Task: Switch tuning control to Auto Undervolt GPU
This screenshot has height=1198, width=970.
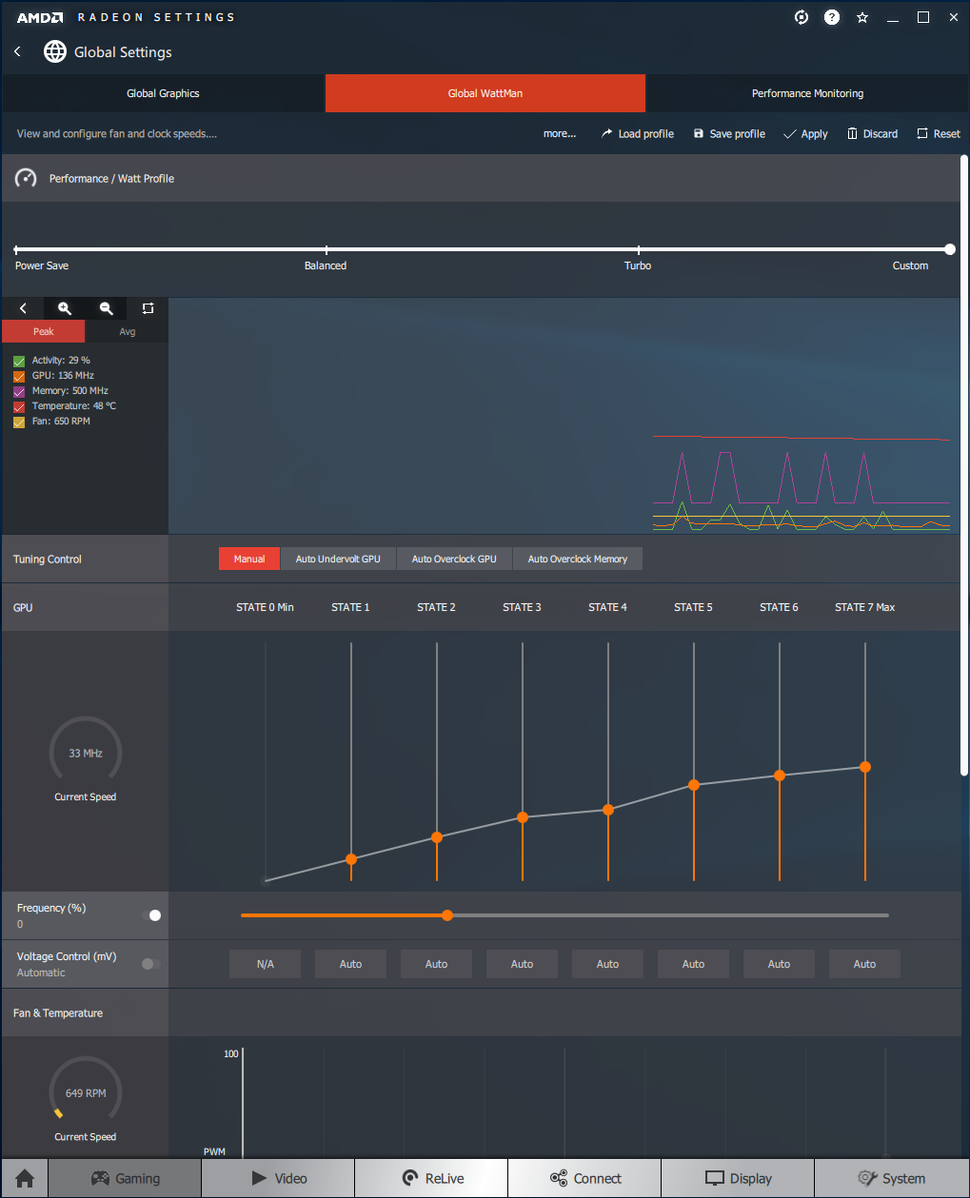Action: [338, 559]
